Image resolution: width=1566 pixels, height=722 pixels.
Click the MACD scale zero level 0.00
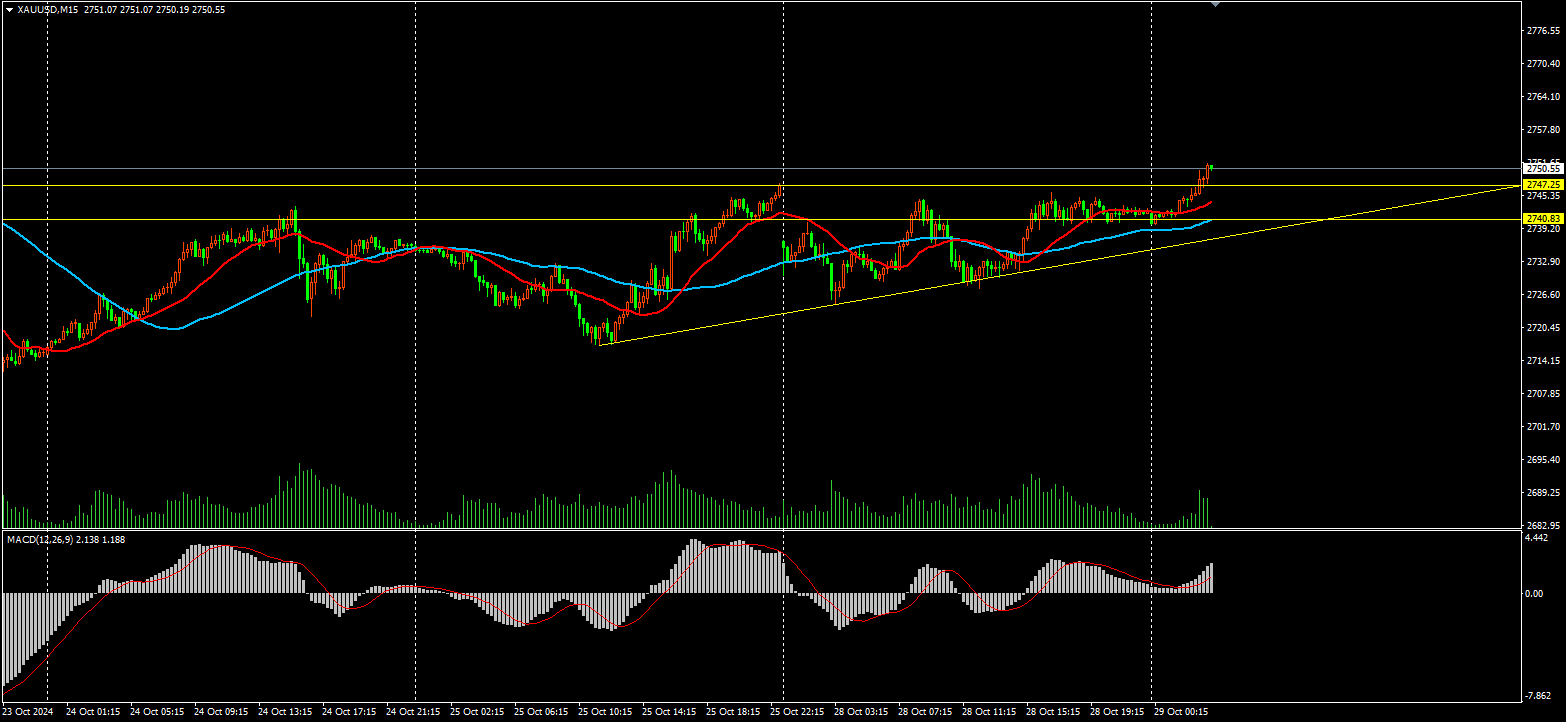tap(1536, 594)
